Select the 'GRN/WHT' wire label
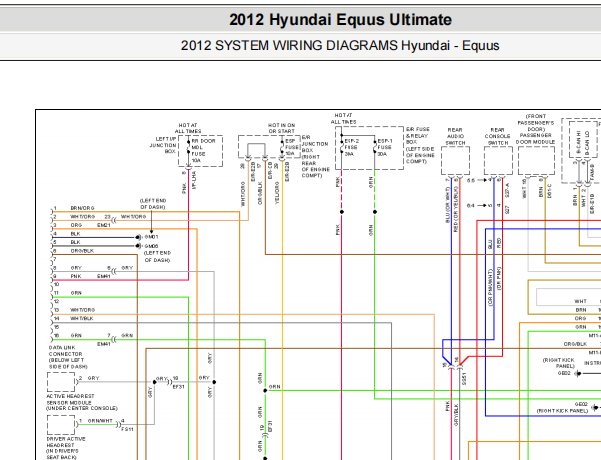 [x=100, y=421]
